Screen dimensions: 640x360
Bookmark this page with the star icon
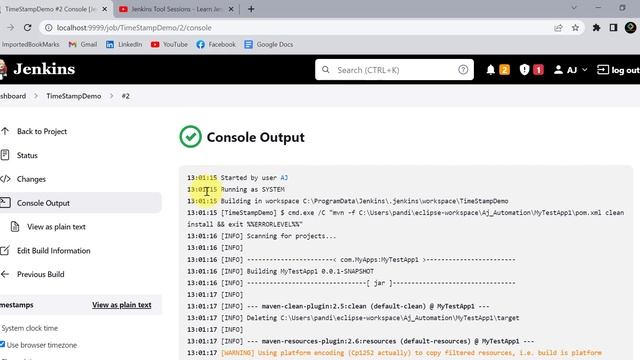(x=575, y=28)
